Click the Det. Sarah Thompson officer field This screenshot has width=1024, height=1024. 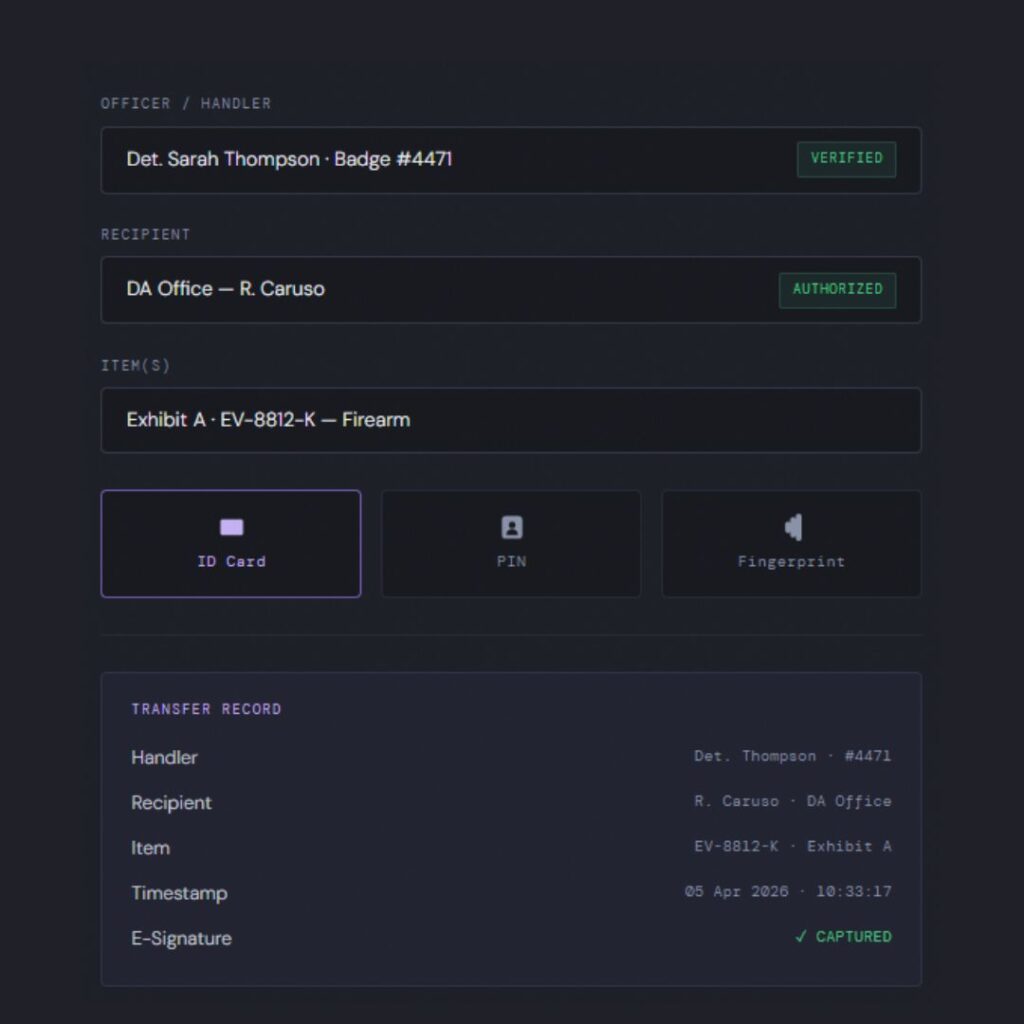(x=289, y=159)
